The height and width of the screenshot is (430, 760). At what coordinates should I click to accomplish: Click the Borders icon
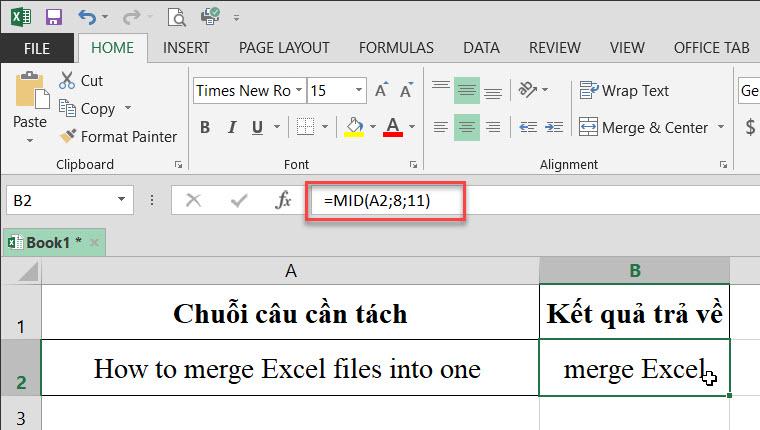(x=305, y=127)
